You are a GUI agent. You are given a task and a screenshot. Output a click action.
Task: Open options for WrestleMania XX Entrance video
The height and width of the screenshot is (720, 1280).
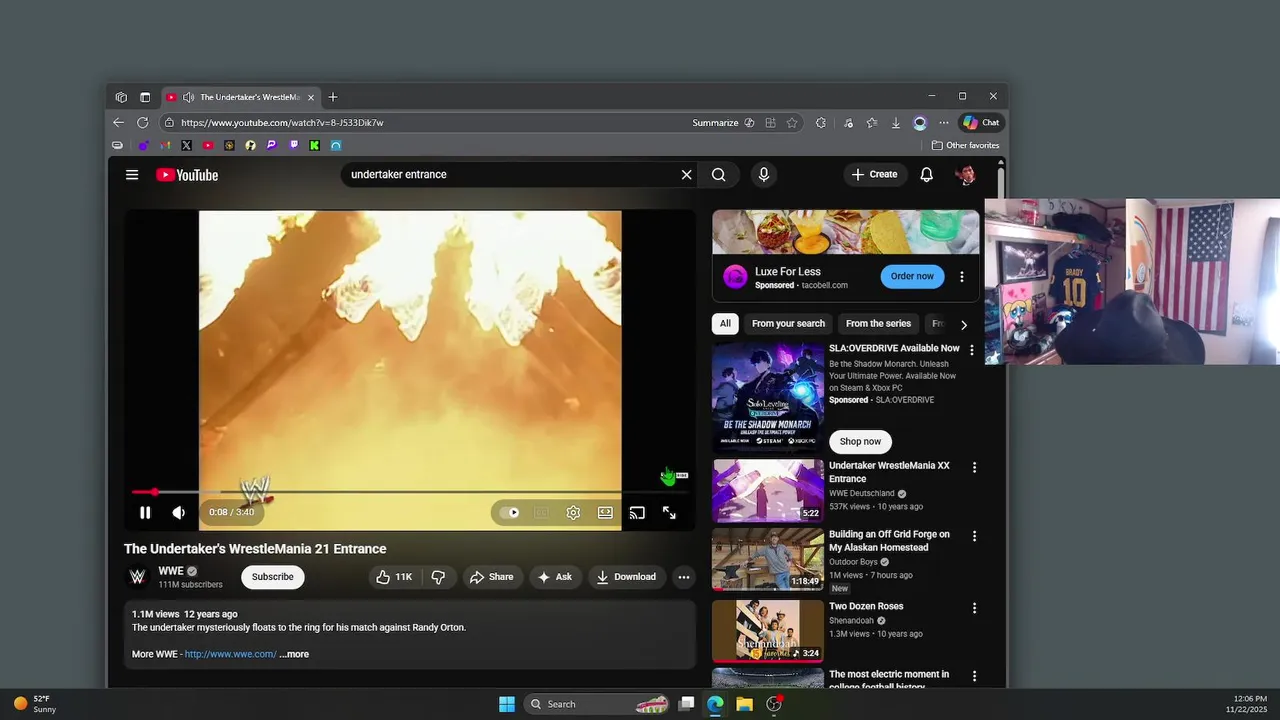pos(974,467)
